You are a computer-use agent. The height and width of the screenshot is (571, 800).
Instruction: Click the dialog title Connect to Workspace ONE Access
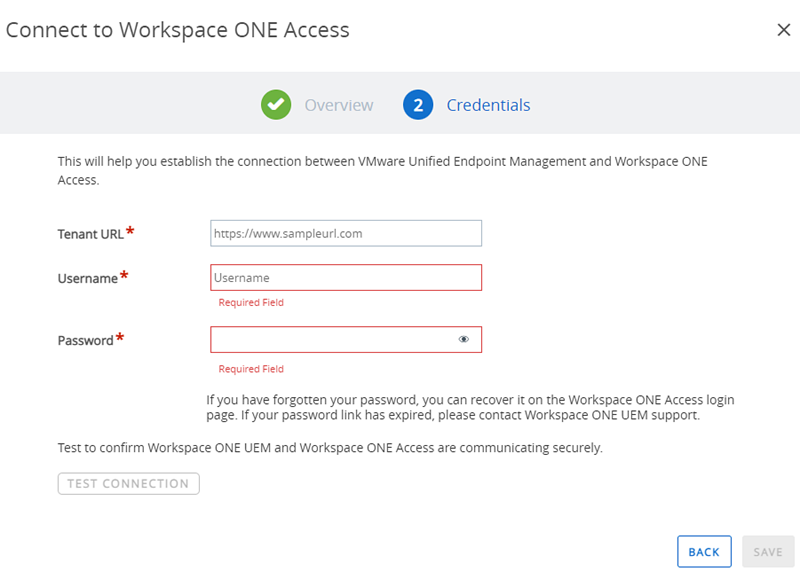(178, 30)
